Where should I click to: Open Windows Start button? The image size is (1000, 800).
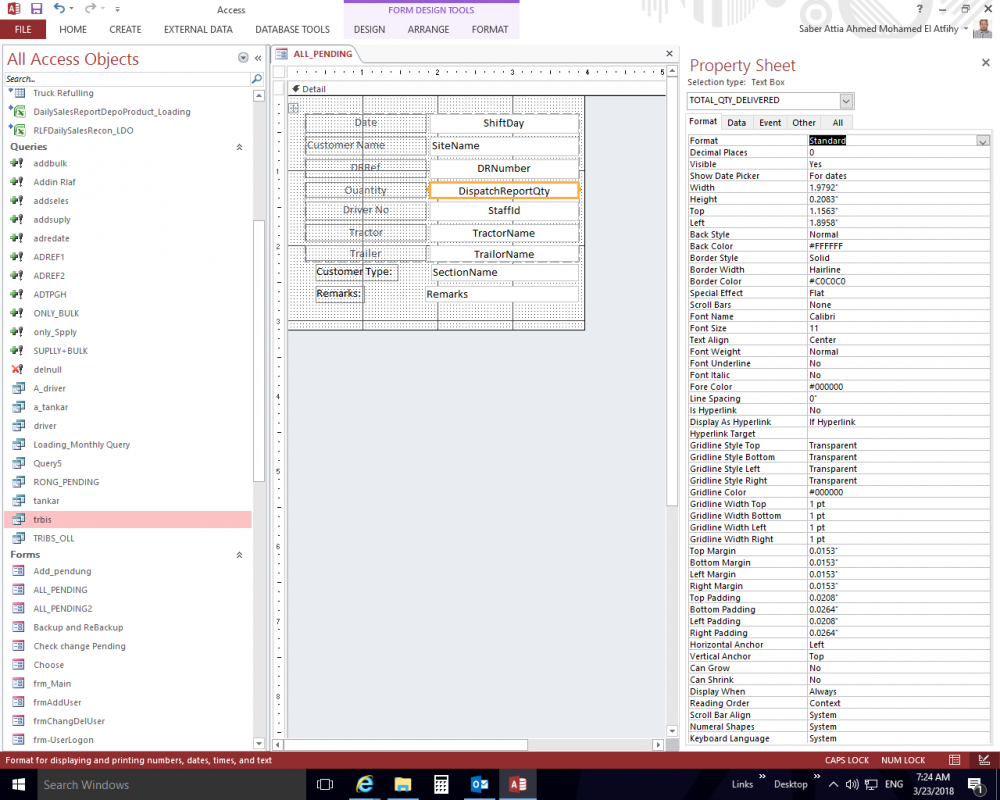[18, 785]
